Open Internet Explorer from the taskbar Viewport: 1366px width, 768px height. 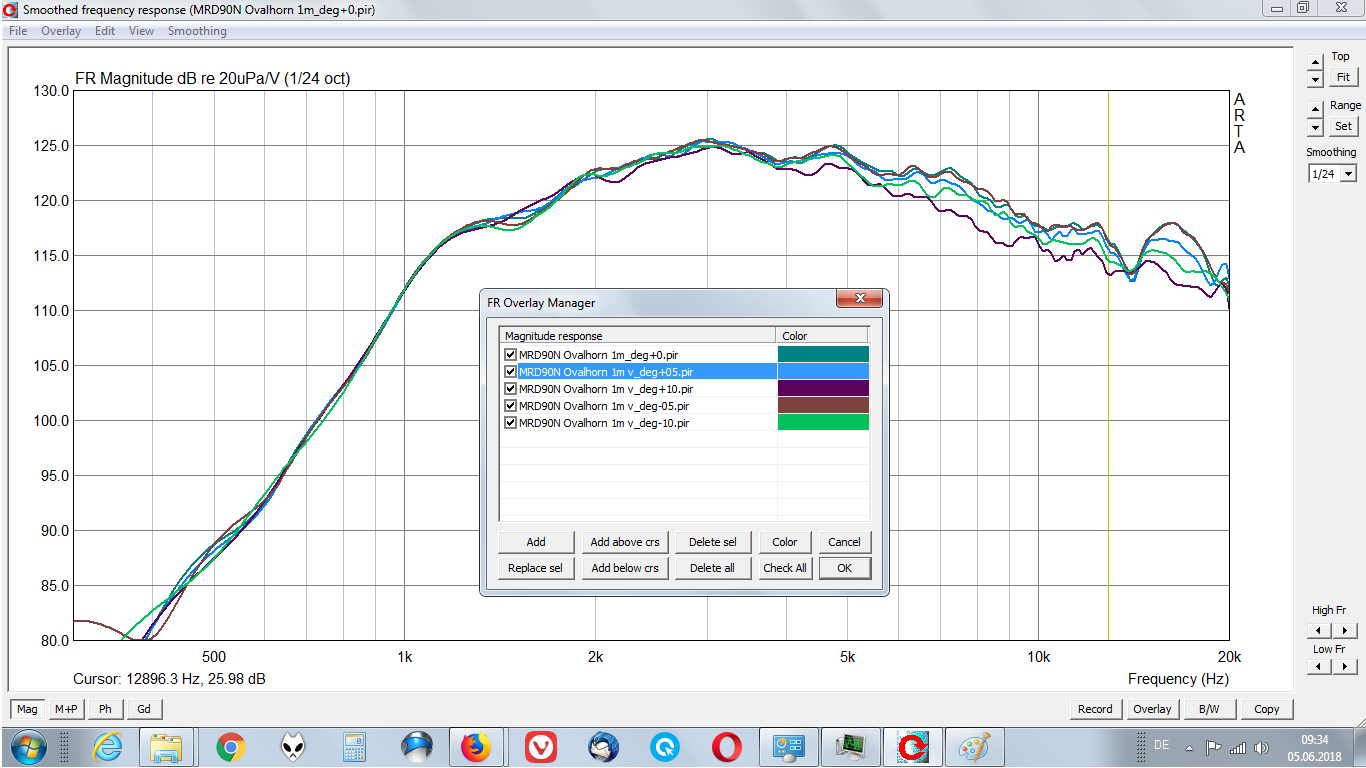107,747
